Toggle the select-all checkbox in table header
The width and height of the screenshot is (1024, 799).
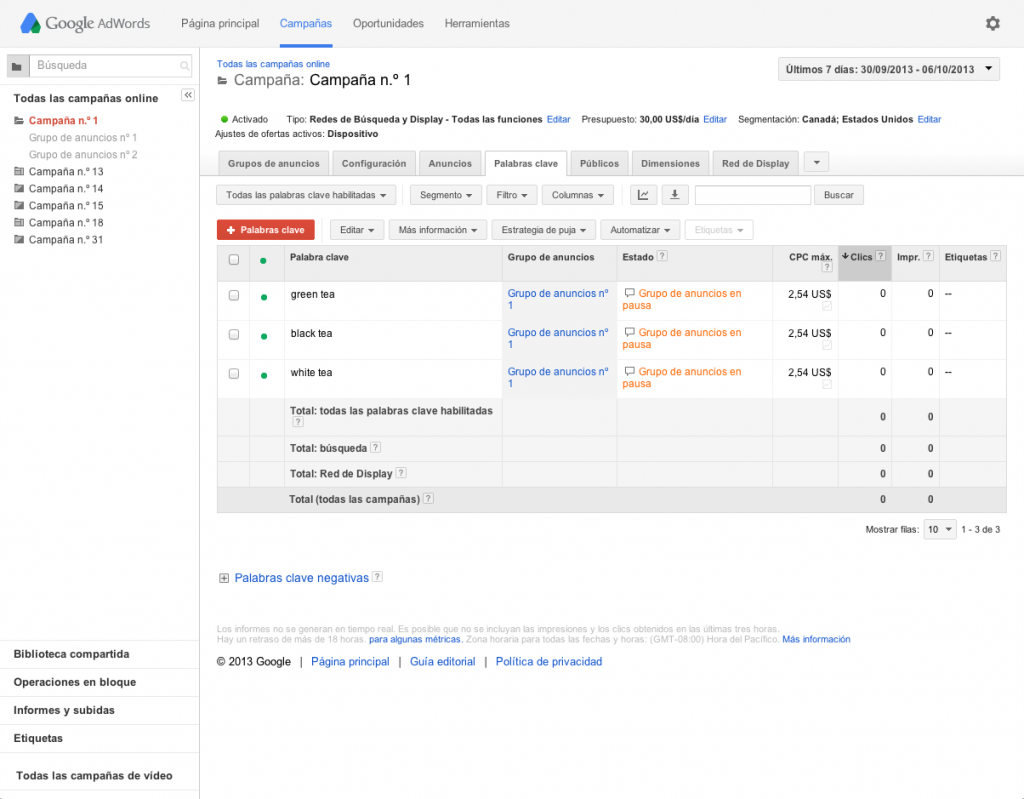[x=234, y=259]
